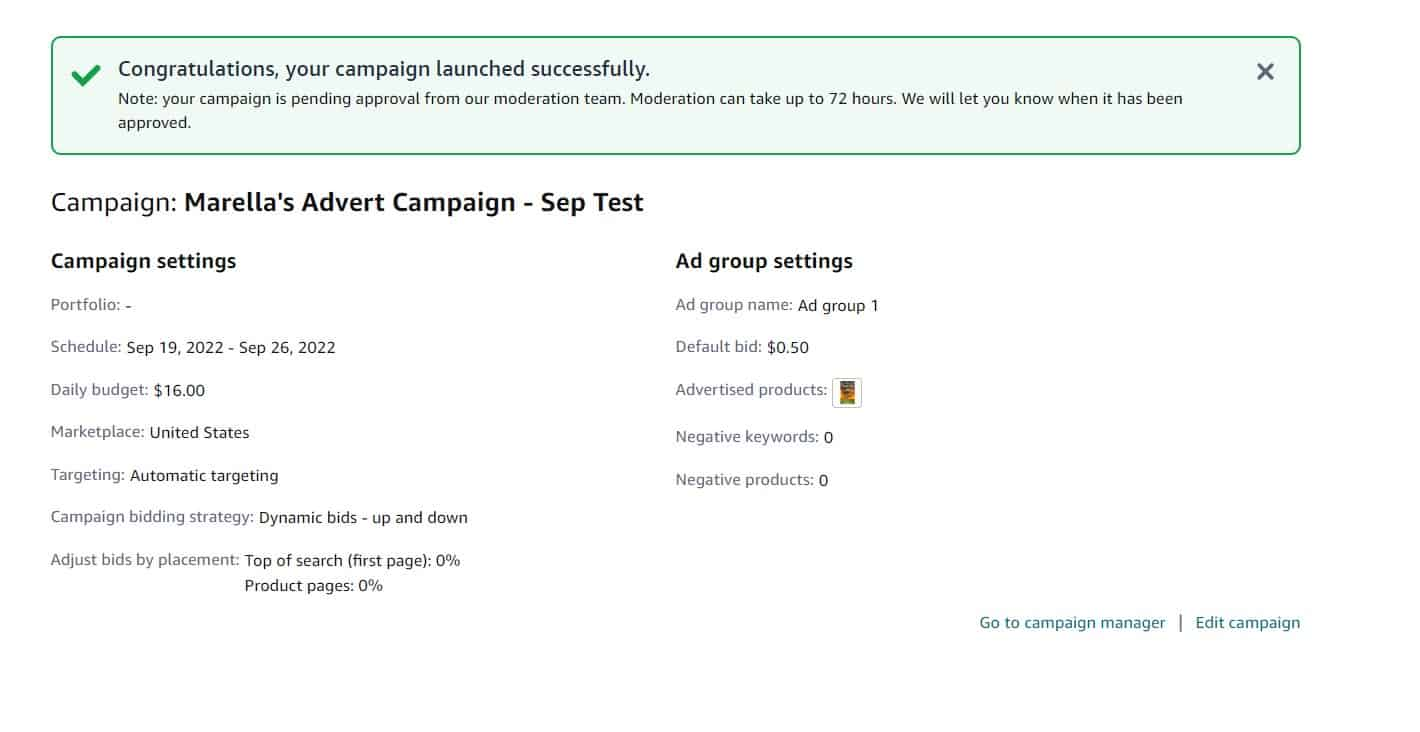Click the schedule date range Sep 19 - Sep 26
The height and width of the screenshot is (732, 1420).
point(231,348)
